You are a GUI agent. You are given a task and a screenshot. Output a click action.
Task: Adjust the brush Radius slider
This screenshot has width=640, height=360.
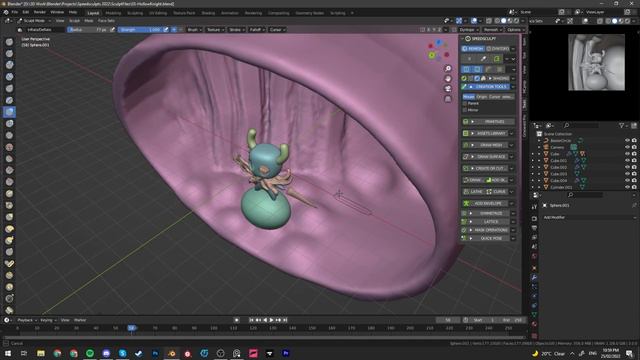(x=89, y=30)
